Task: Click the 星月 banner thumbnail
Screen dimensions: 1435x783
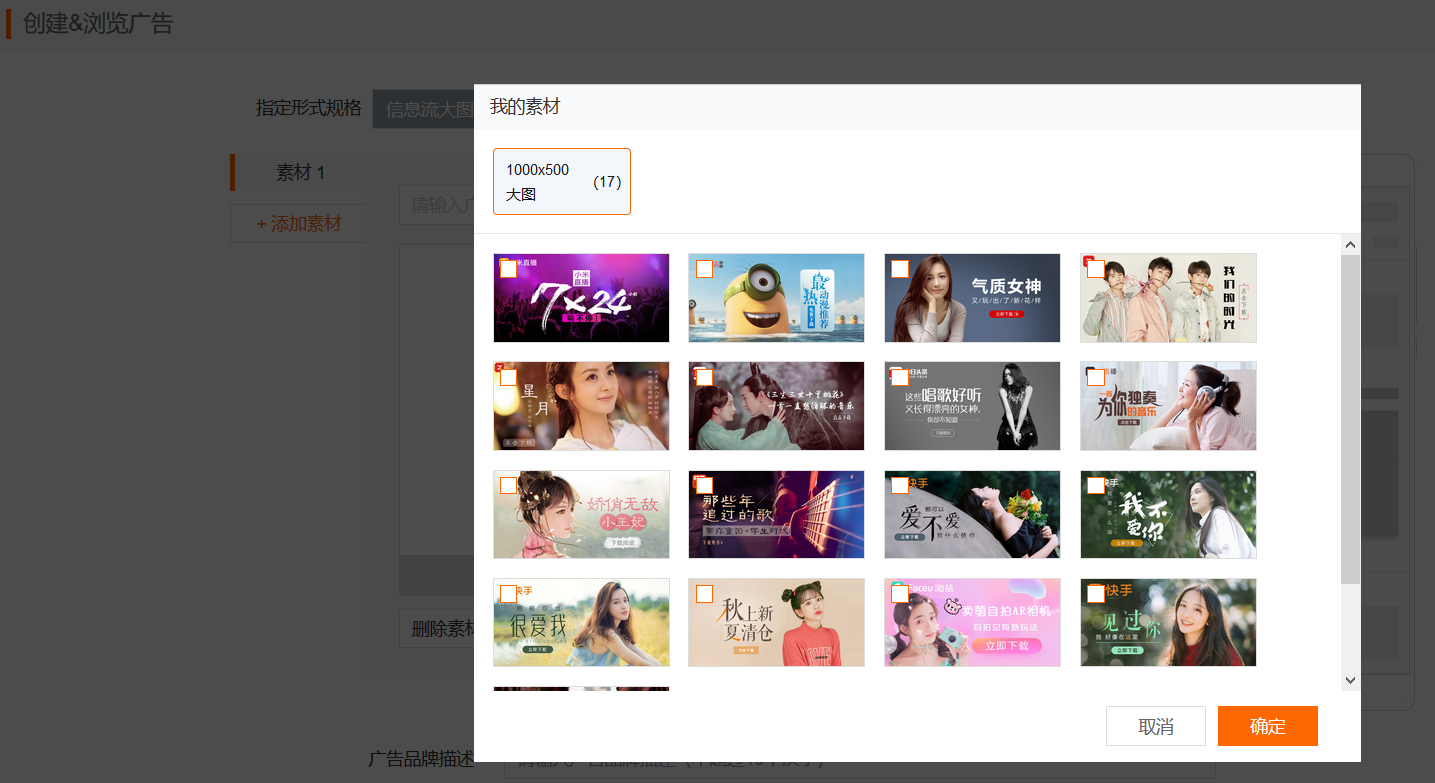Action: (x=581, y=406)
